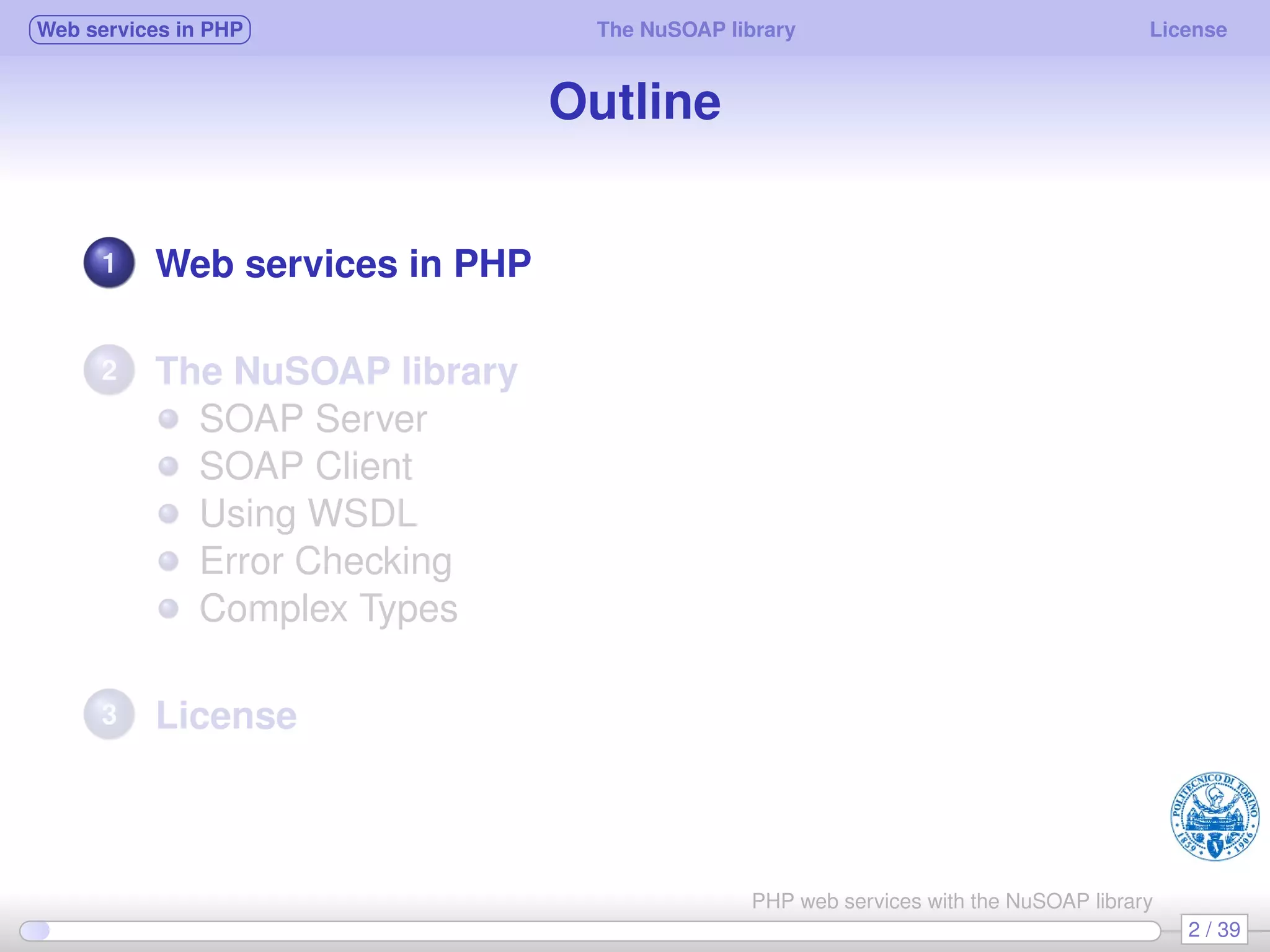Click the number 2 section bullet
This screenshot has width=1270, height=952.
[109, 370]
